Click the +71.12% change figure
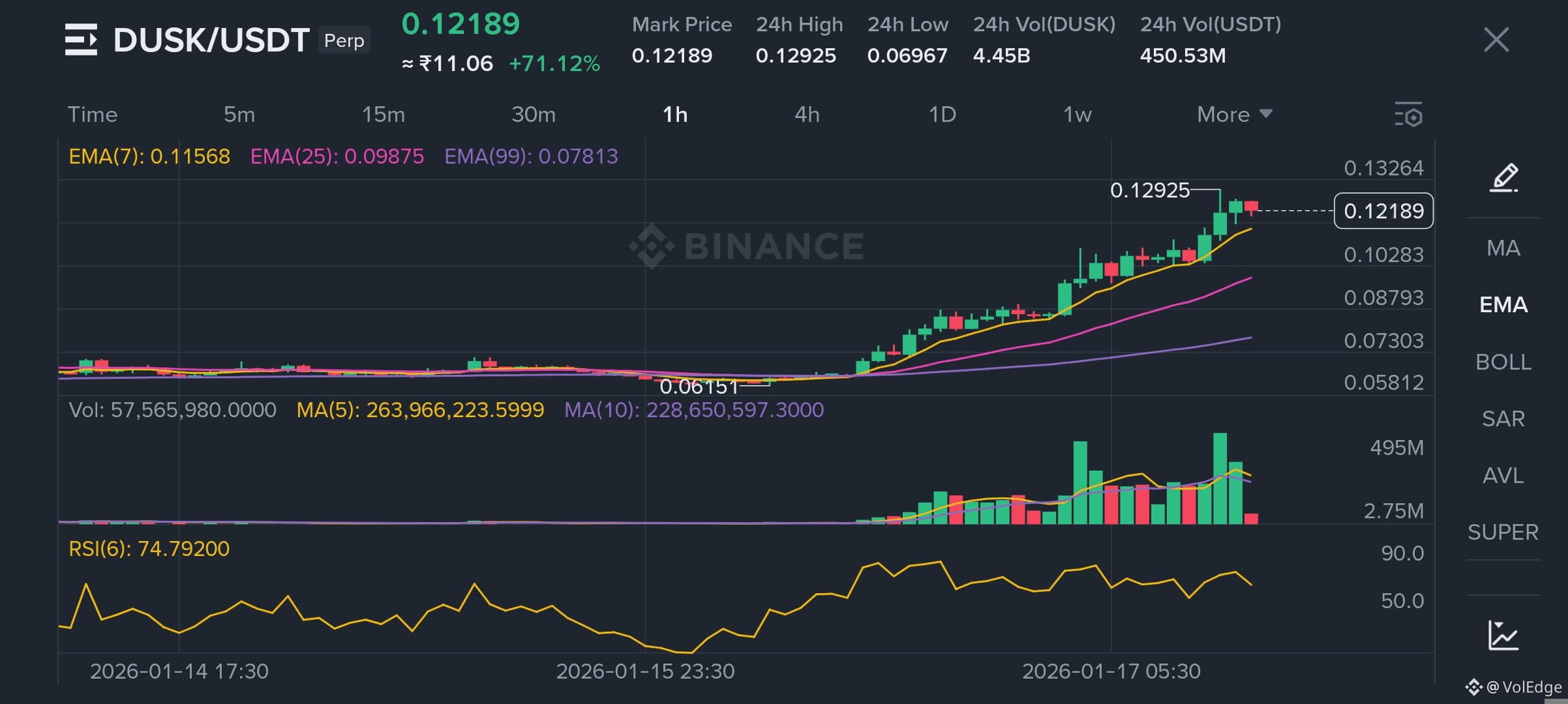Viewport: 1568px width, 704px height. [x=554, y=64]
